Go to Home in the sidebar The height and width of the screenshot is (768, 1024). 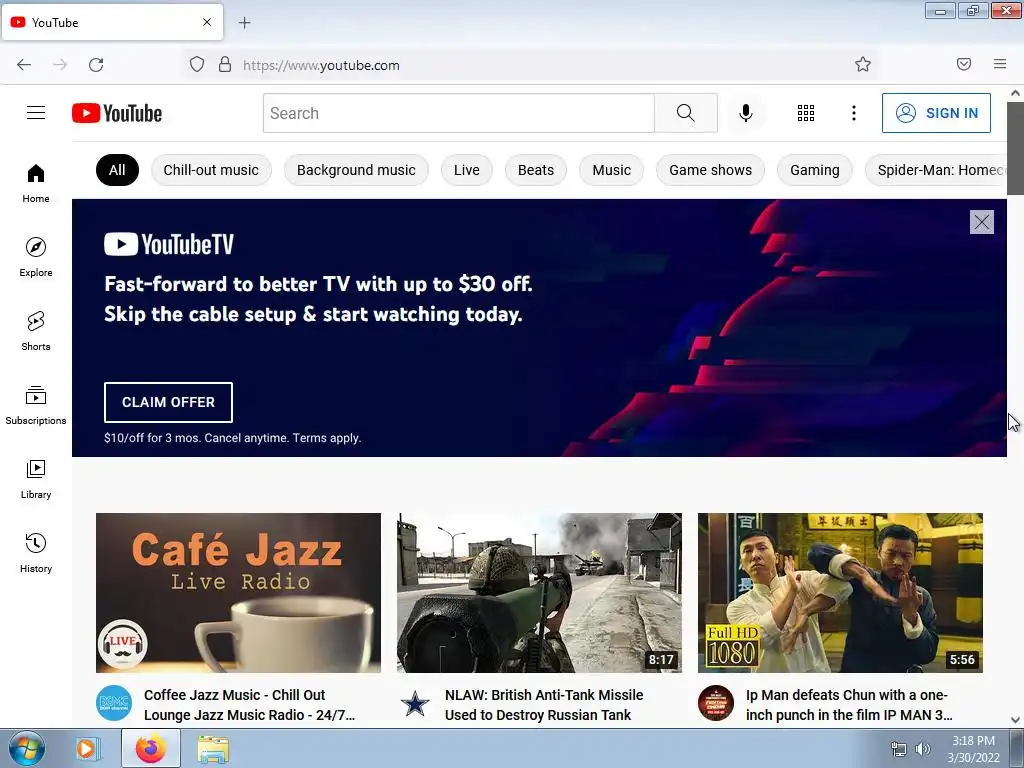[x=36, y=184]
